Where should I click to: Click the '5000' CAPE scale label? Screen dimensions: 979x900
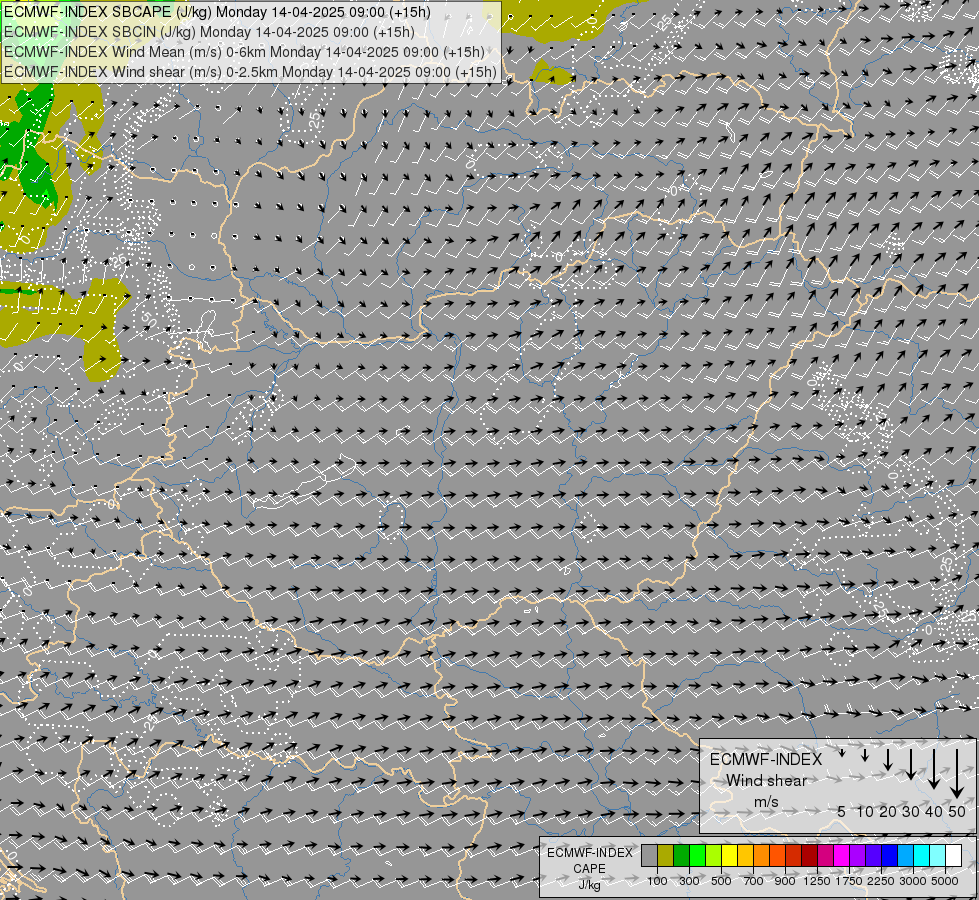point(945,881)
